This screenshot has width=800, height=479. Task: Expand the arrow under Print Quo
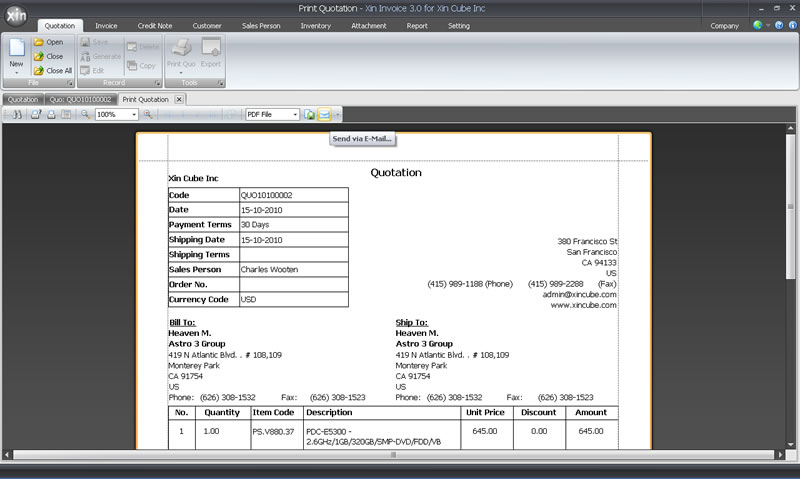[x=181, y=73]
